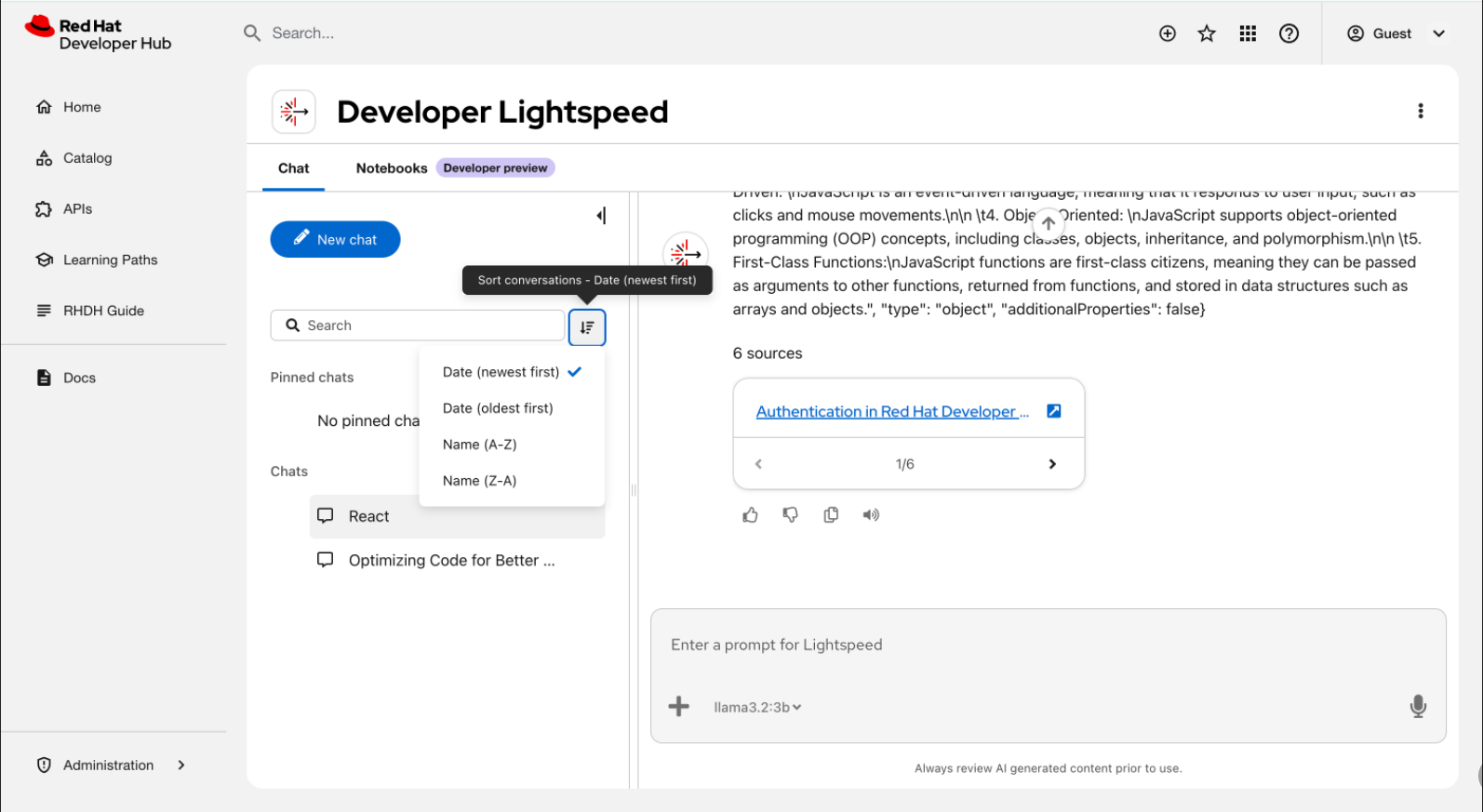The width and height of the screenshot is (1483, 812).
Task: Click the Chats section heading
Action: pos(288,472)
